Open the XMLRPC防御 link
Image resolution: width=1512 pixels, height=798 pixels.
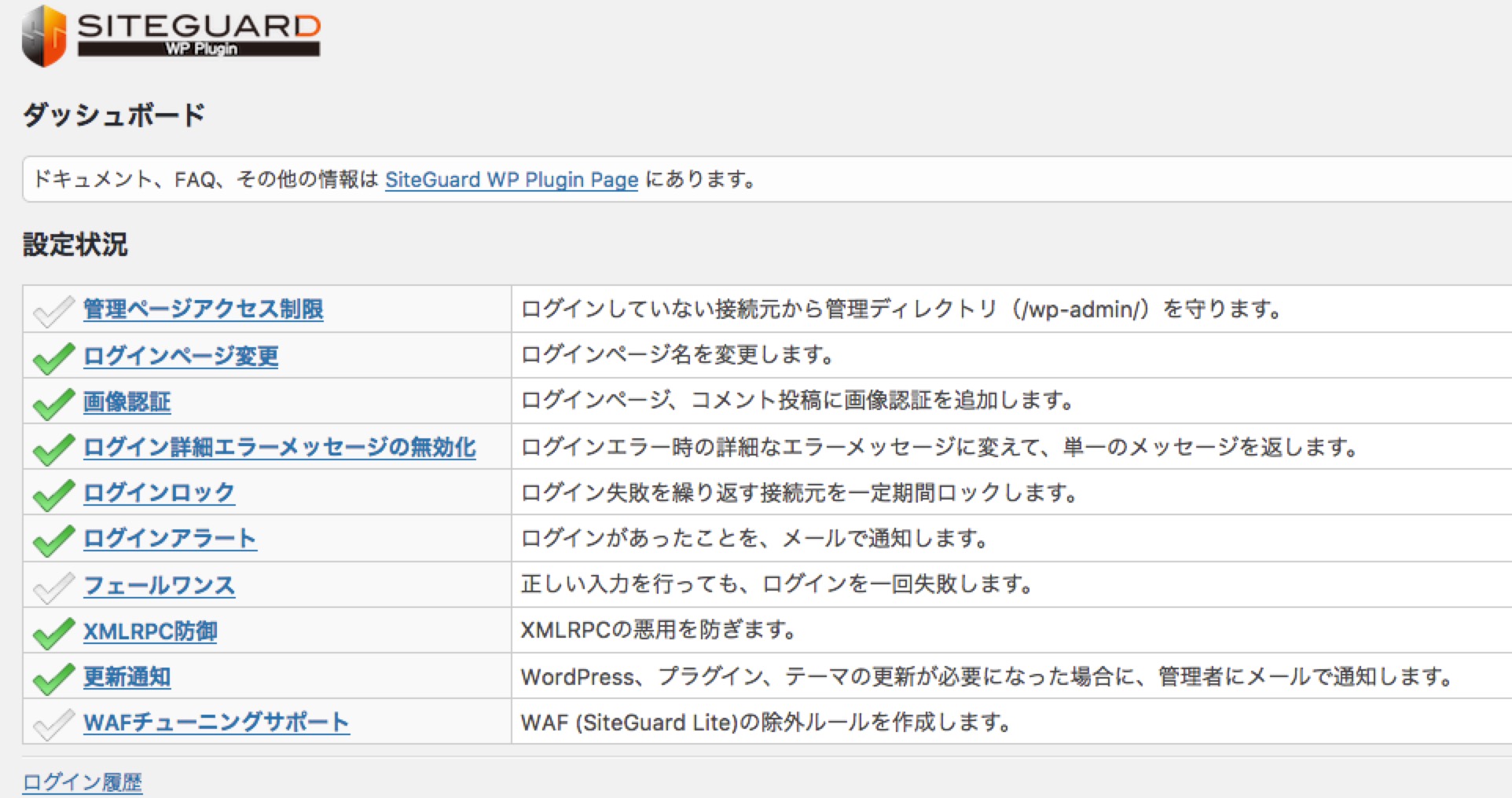pos(150,631)
